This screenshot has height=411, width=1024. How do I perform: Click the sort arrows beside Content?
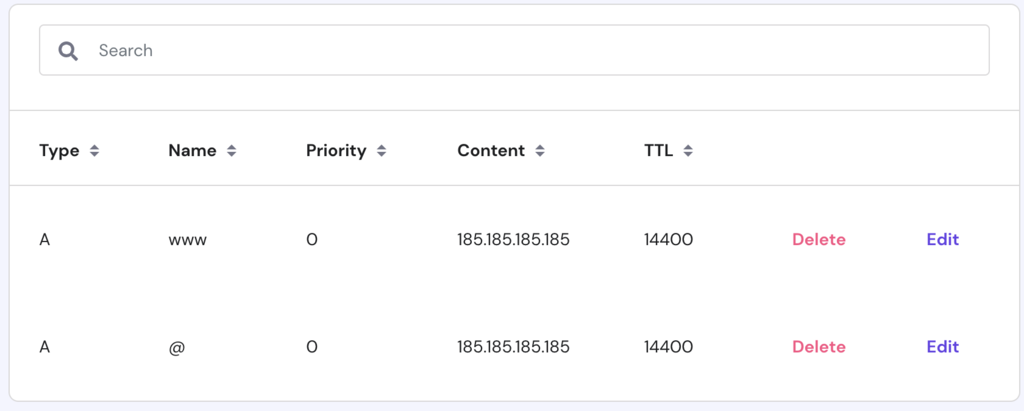540,151
